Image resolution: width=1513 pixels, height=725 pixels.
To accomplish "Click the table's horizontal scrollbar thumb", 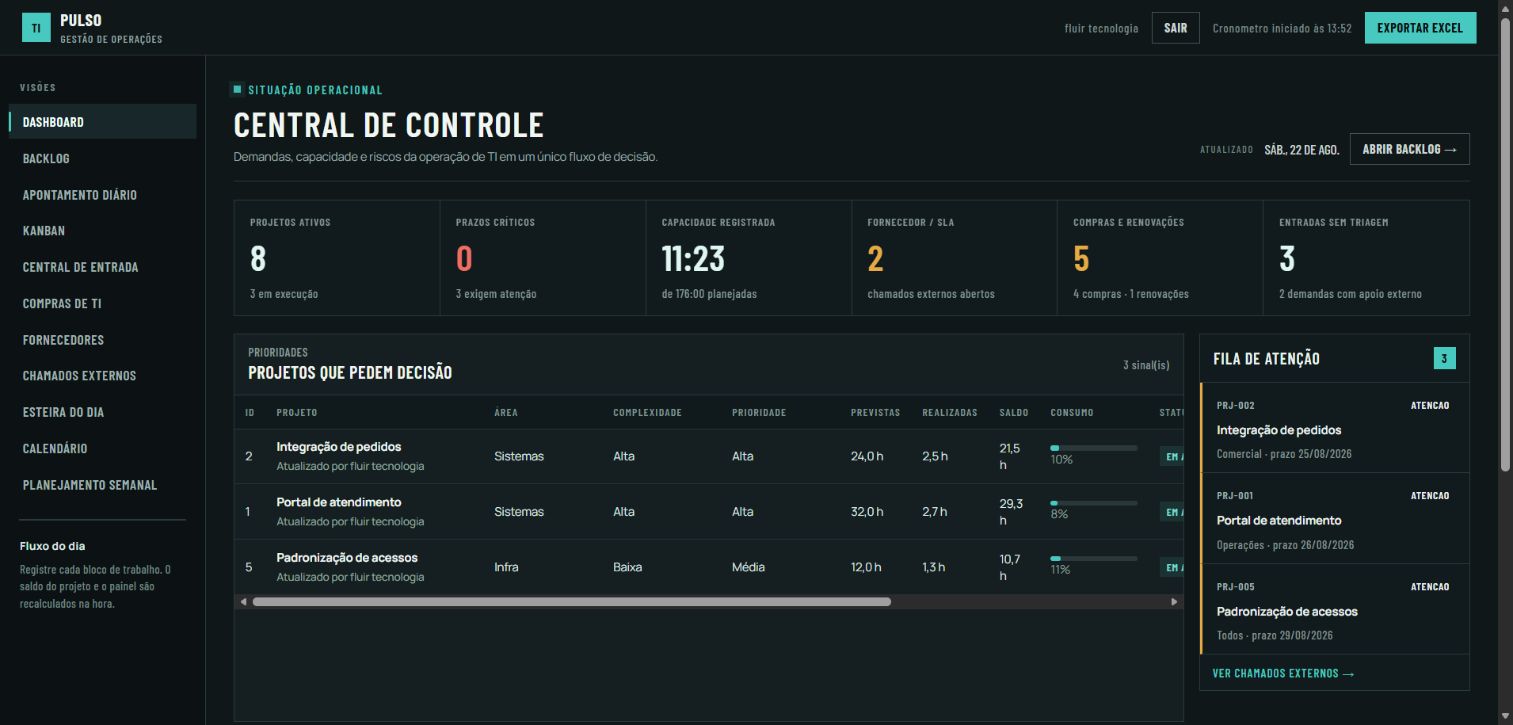I will coord(571,602).
